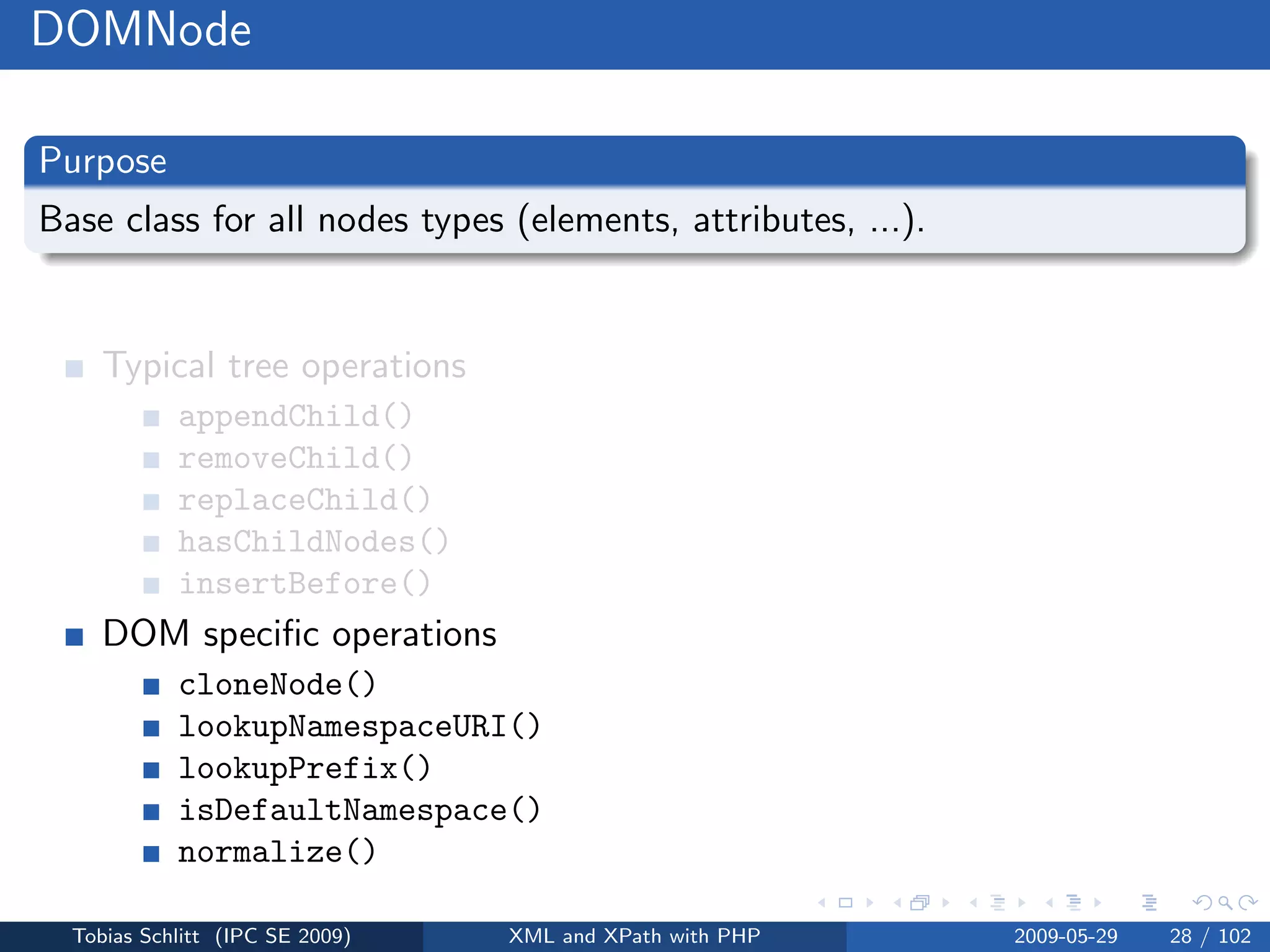Click the subsection navigation lines icon
Screen dimensions: 1270x952
coord(997,903)
